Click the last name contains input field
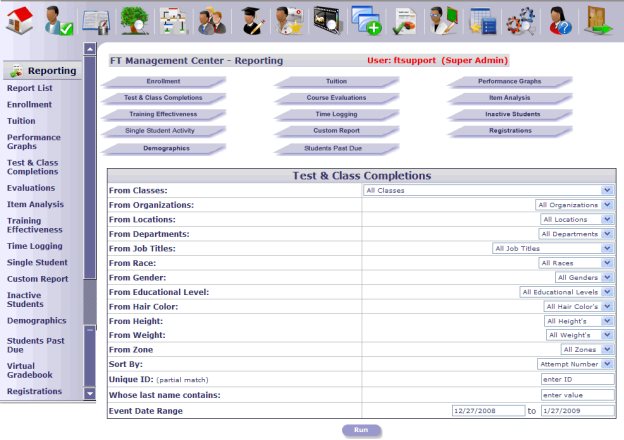The image size is (624, 440). 577,395
